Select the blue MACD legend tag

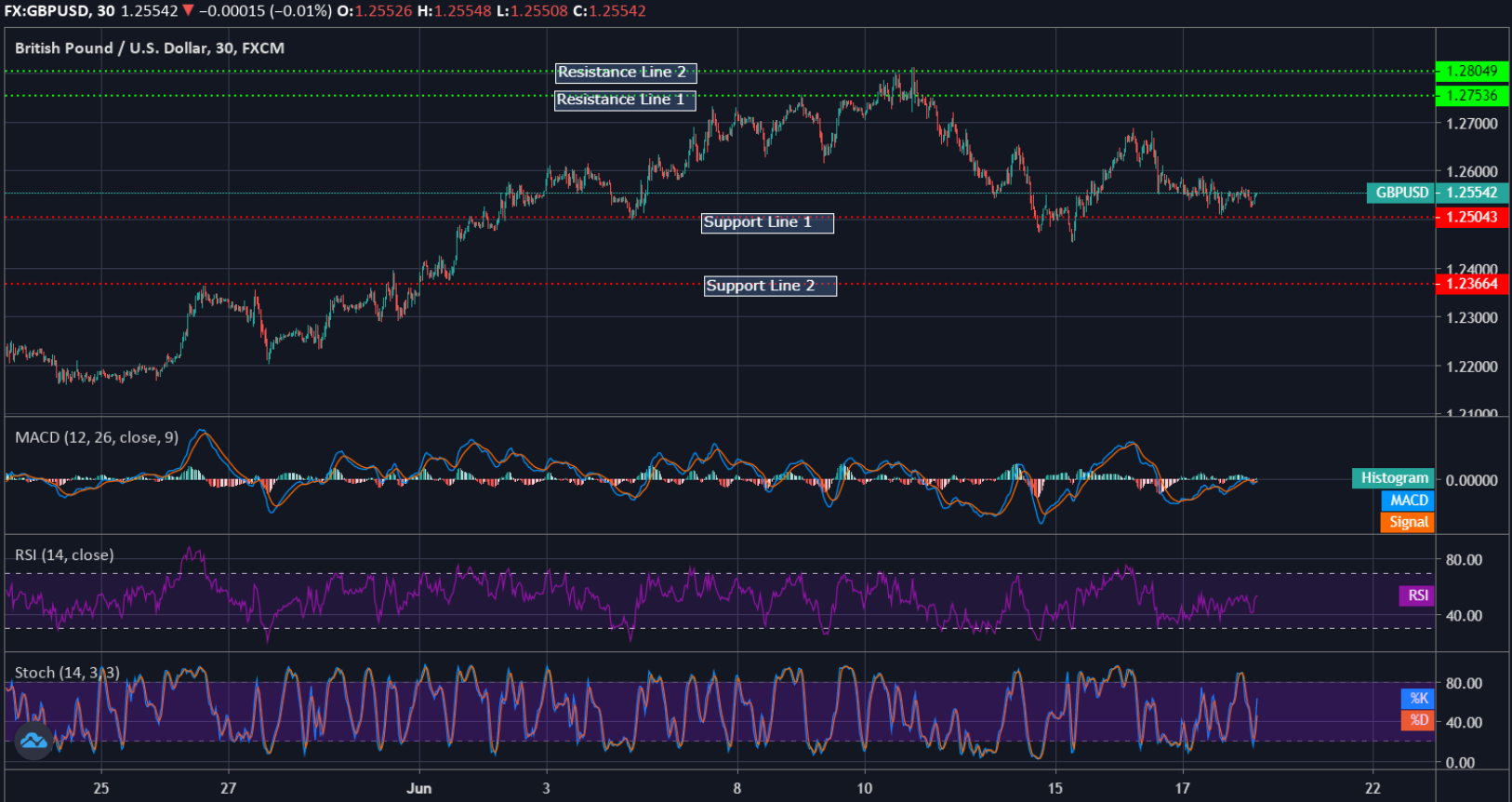[x=1408, y=501]
